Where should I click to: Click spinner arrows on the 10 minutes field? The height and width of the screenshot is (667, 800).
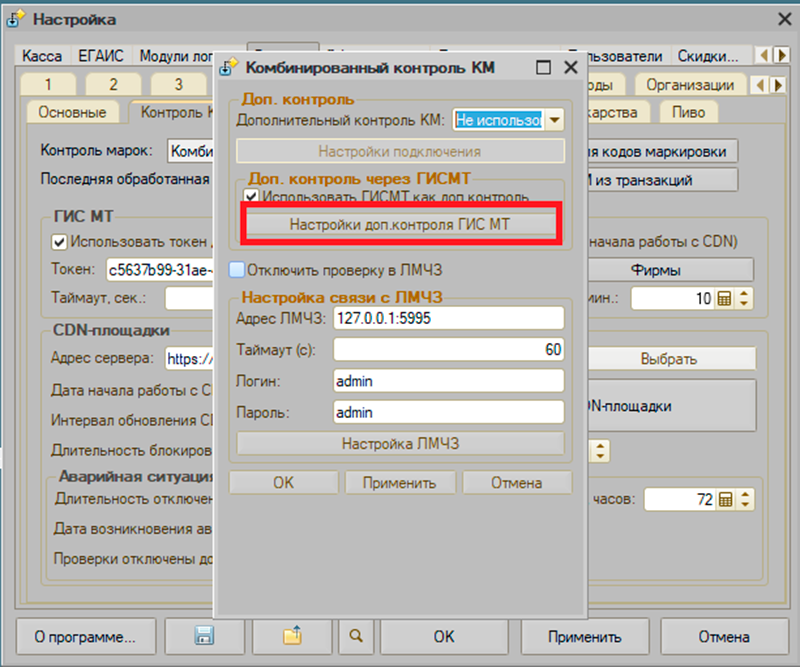[x=744, y=298]
